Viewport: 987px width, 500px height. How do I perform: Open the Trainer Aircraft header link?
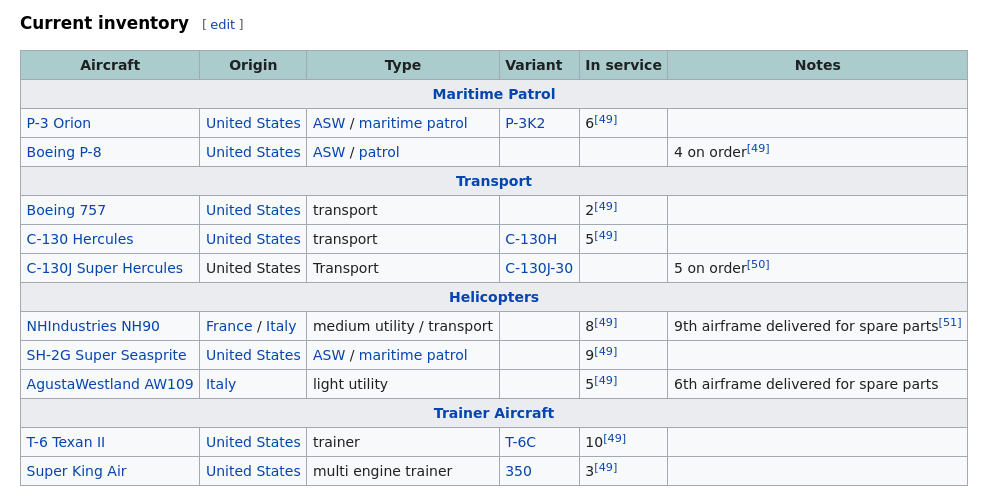[x=493, y=414]
